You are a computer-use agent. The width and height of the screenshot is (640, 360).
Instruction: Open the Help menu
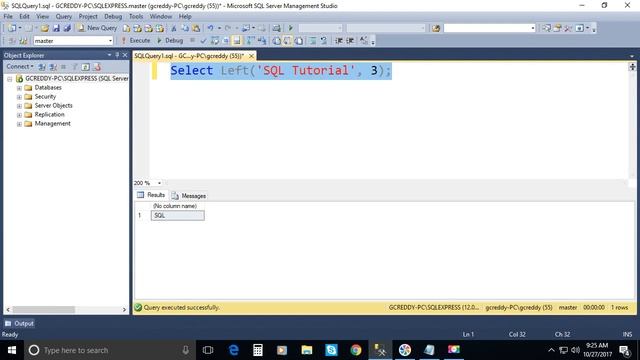(x=185, y=16)
